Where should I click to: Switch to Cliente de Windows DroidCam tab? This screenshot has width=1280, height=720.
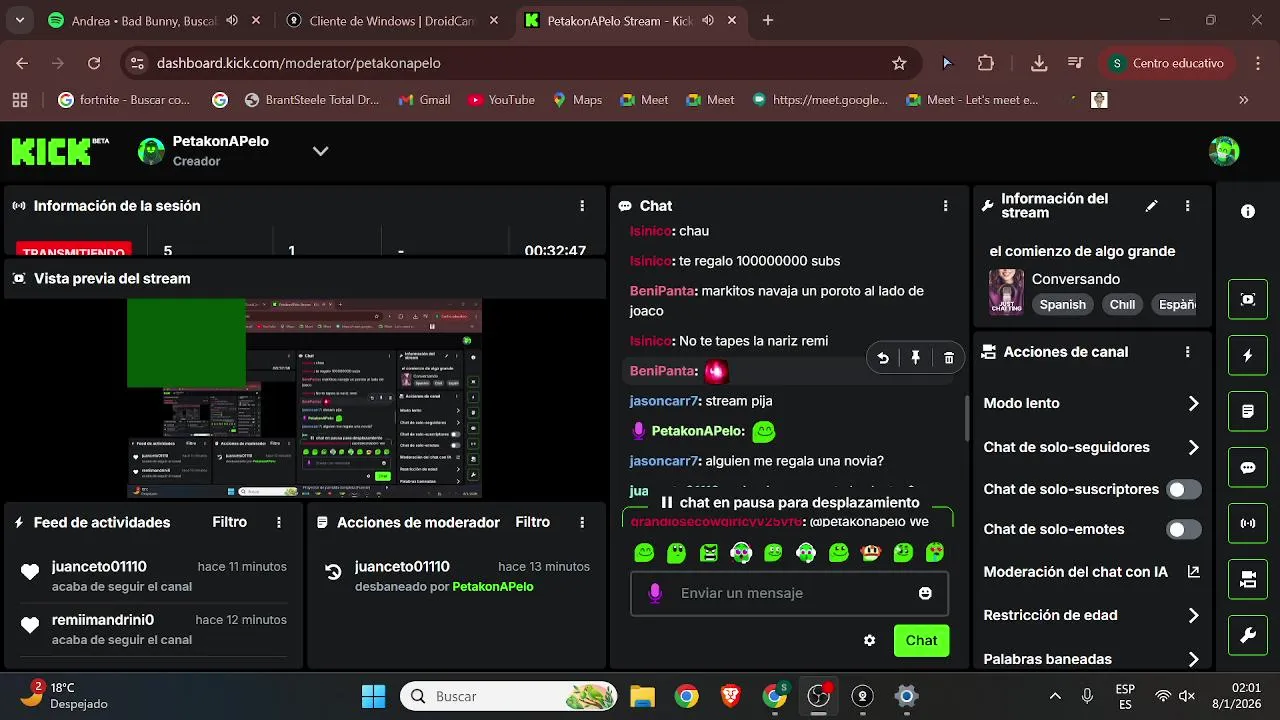(x=395, y=20)
